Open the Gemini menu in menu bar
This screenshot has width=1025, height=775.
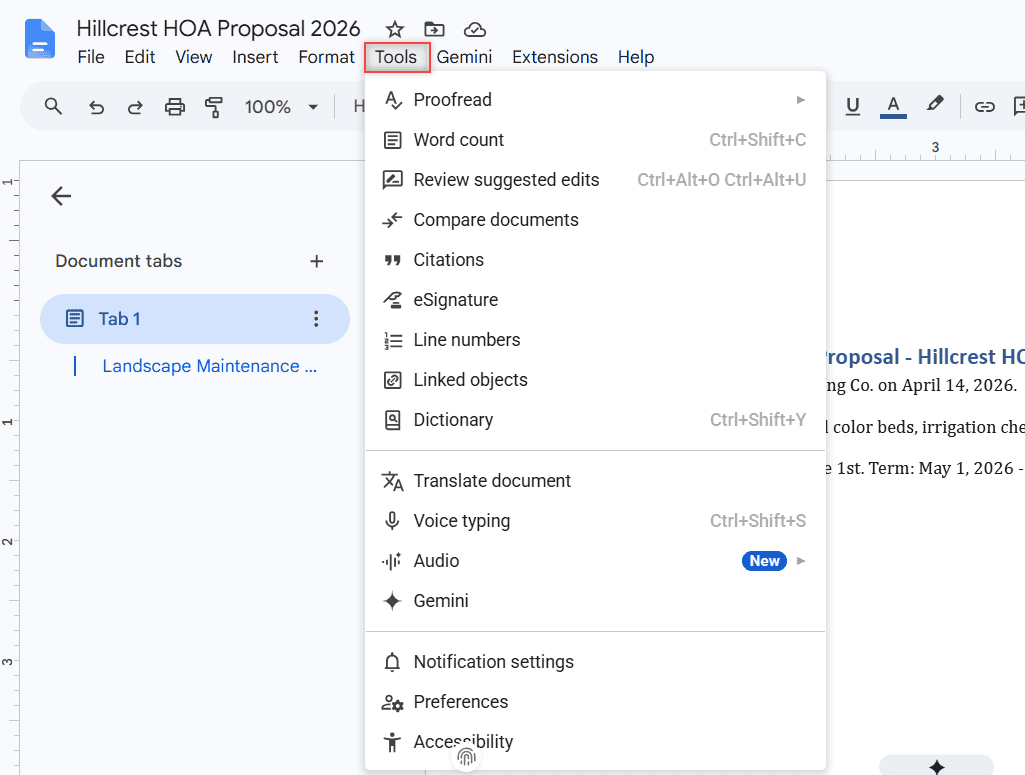click(x=464, y=58)
